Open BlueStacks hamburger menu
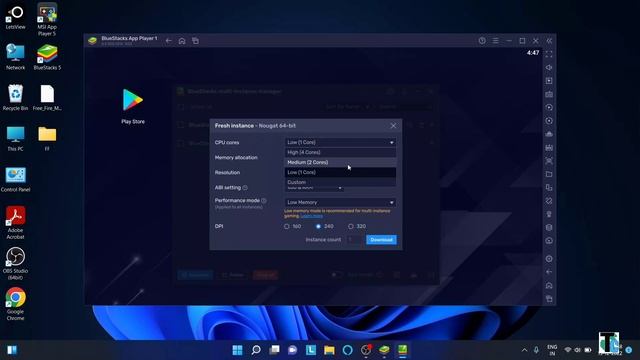The image size is (640, 360). pos(495,41)
